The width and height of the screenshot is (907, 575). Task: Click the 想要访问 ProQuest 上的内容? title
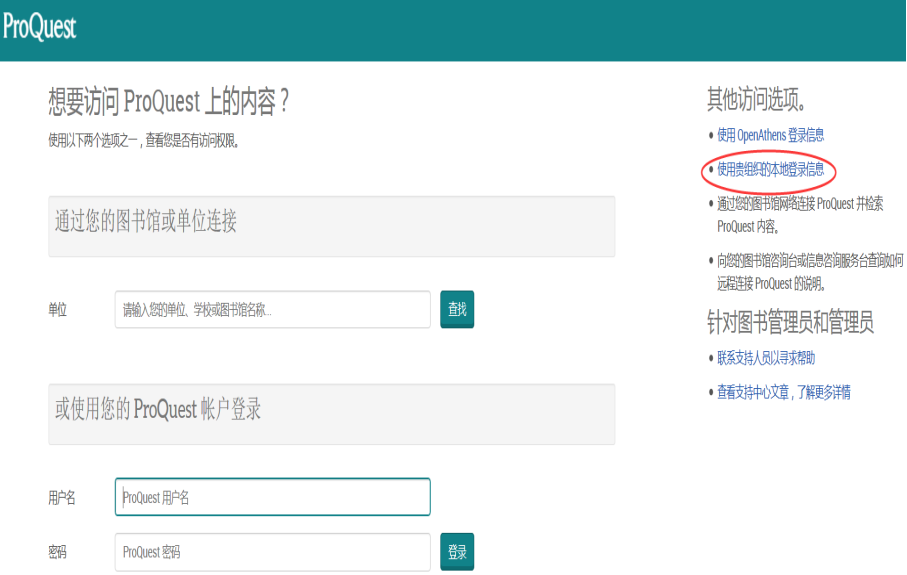click(168, 102)
